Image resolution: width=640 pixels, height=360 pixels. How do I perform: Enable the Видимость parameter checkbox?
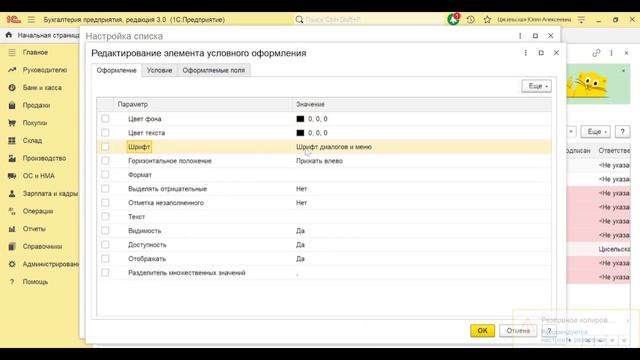(105, 231)
